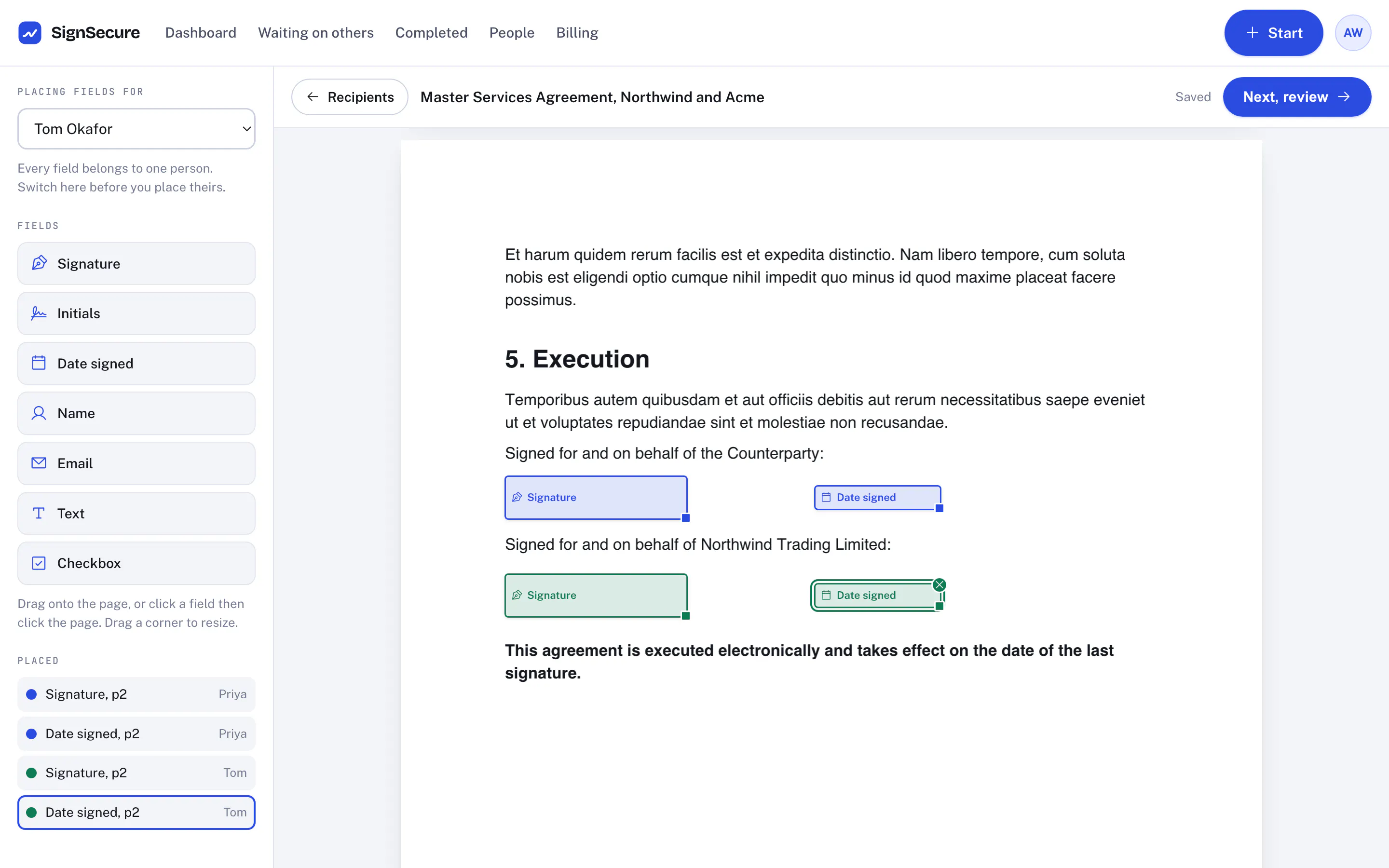Choose the Name field button

tap(136, 413)
